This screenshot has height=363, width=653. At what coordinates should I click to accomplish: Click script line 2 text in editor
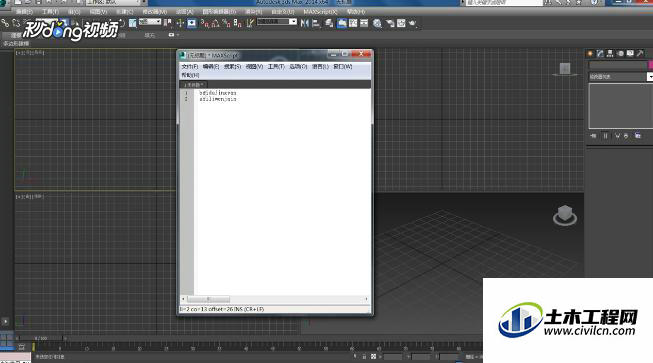point(217,99)
